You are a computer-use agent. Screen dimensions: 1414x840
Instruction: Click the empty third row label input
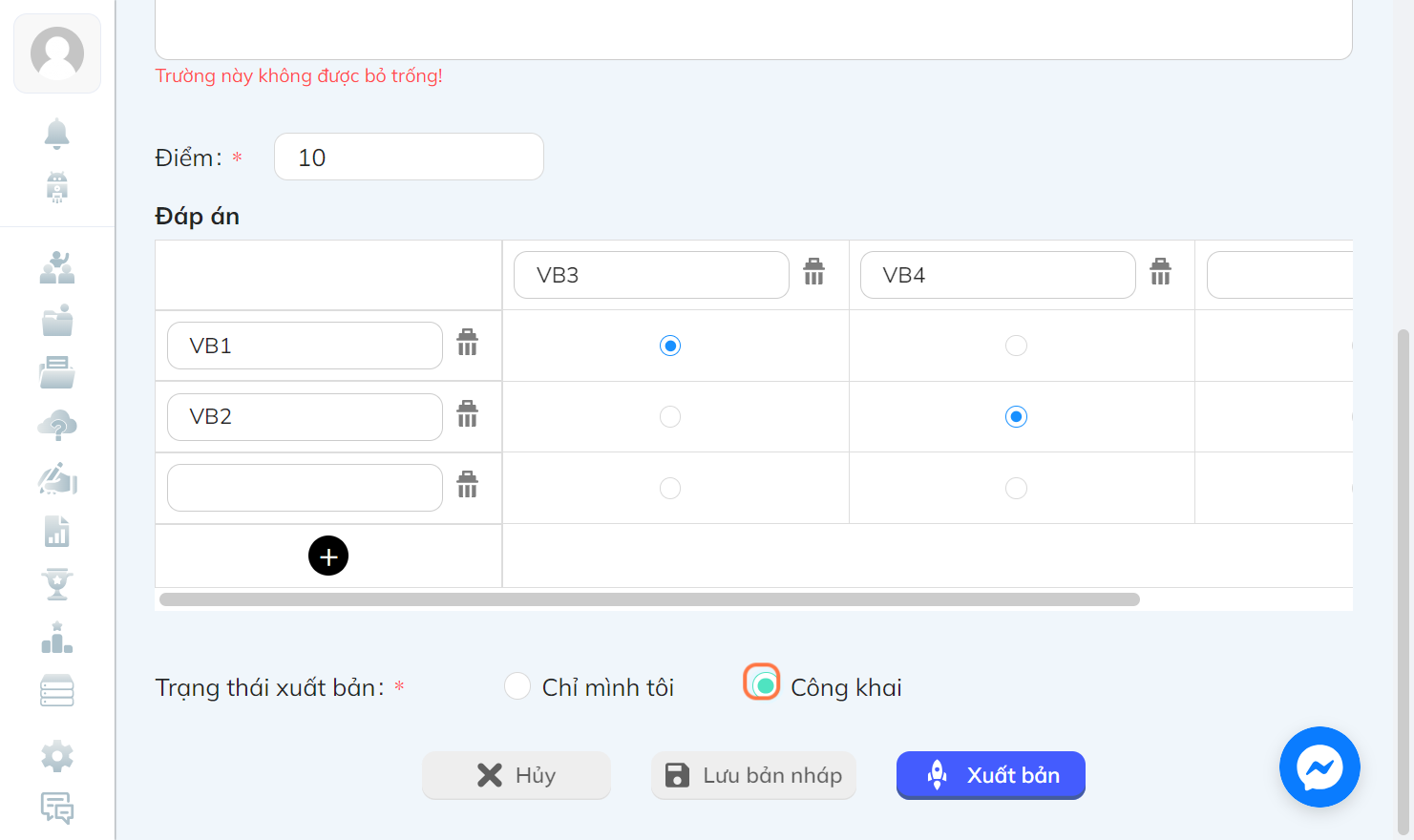[x=305, y=488]
